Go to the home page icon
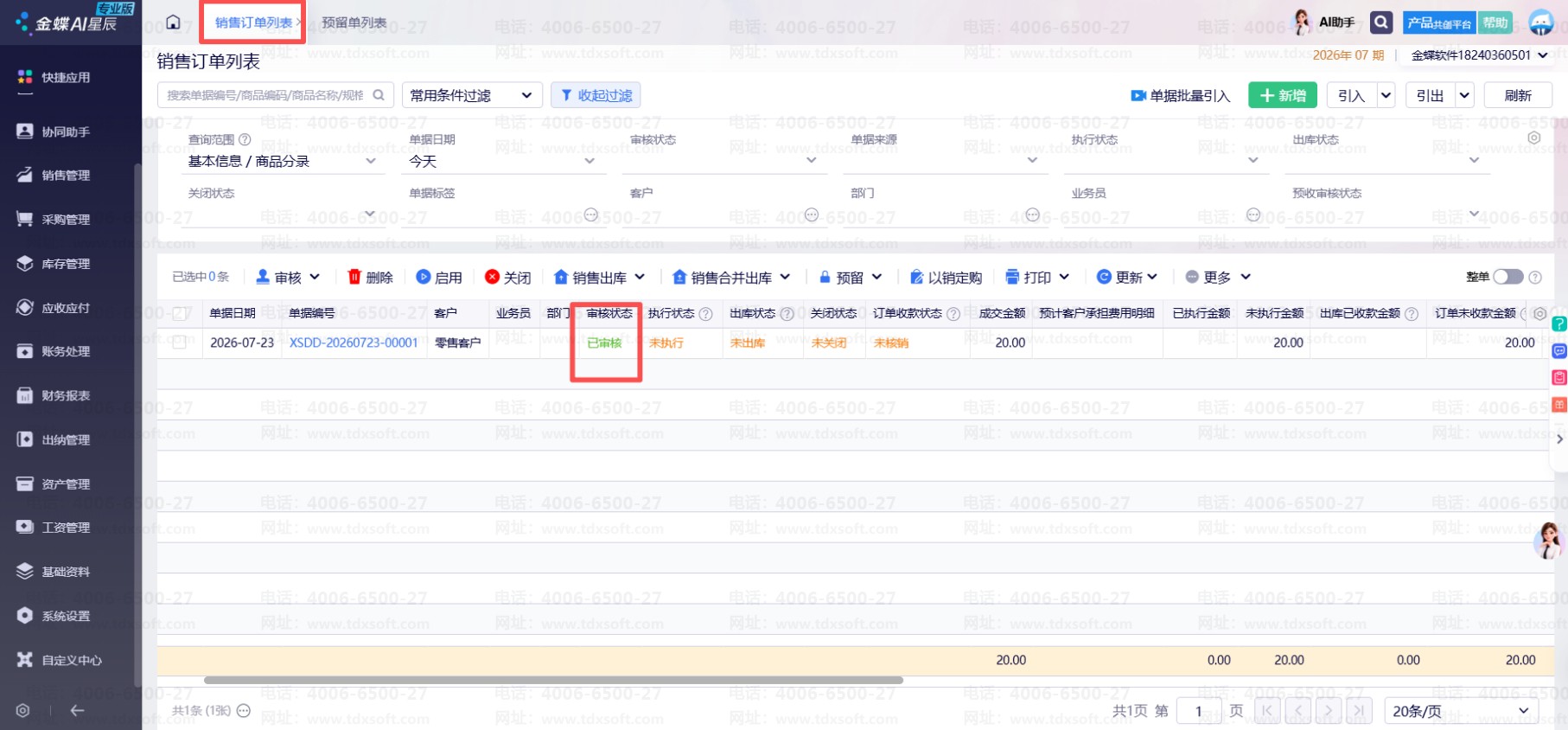This screenshot has width=1568, height=730. (x=173, y=22)
